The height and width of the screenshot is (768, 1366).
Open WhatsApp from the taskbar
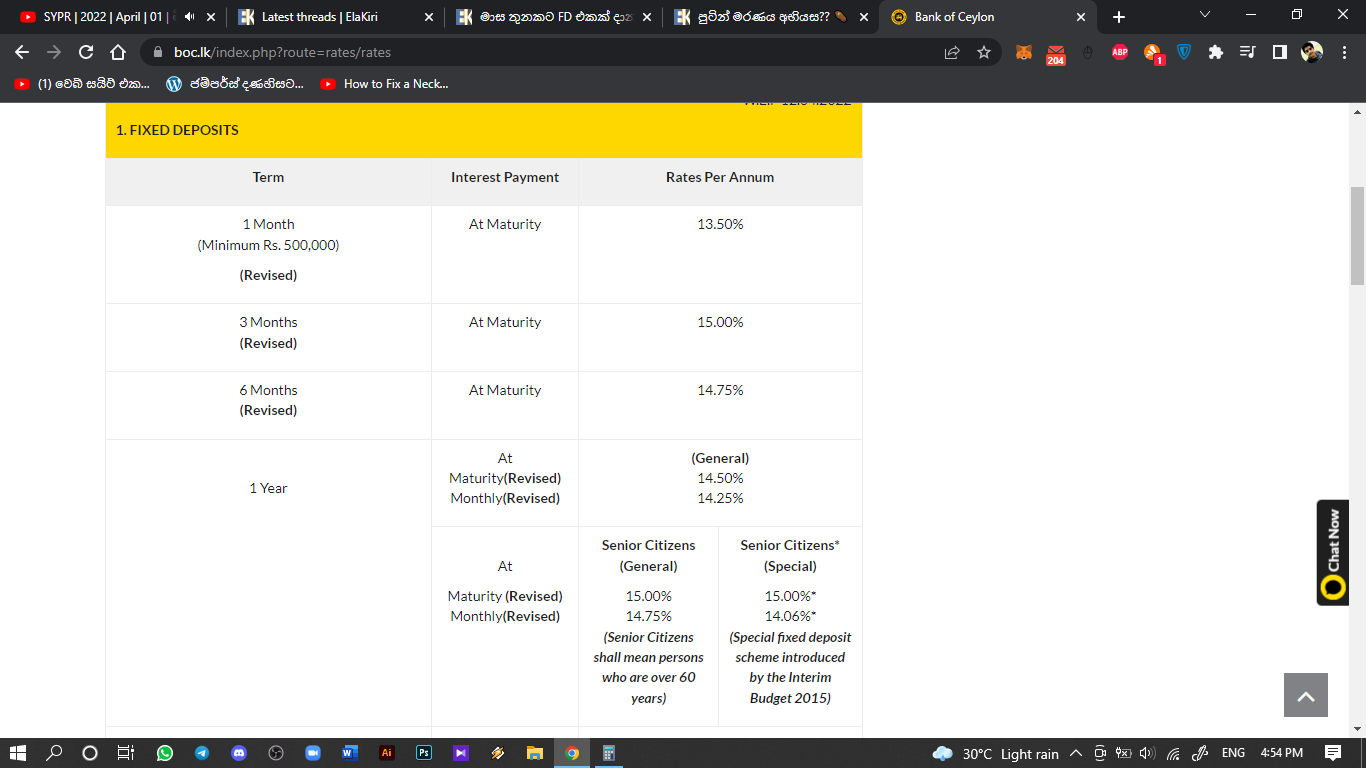click(x=165, y=753)
